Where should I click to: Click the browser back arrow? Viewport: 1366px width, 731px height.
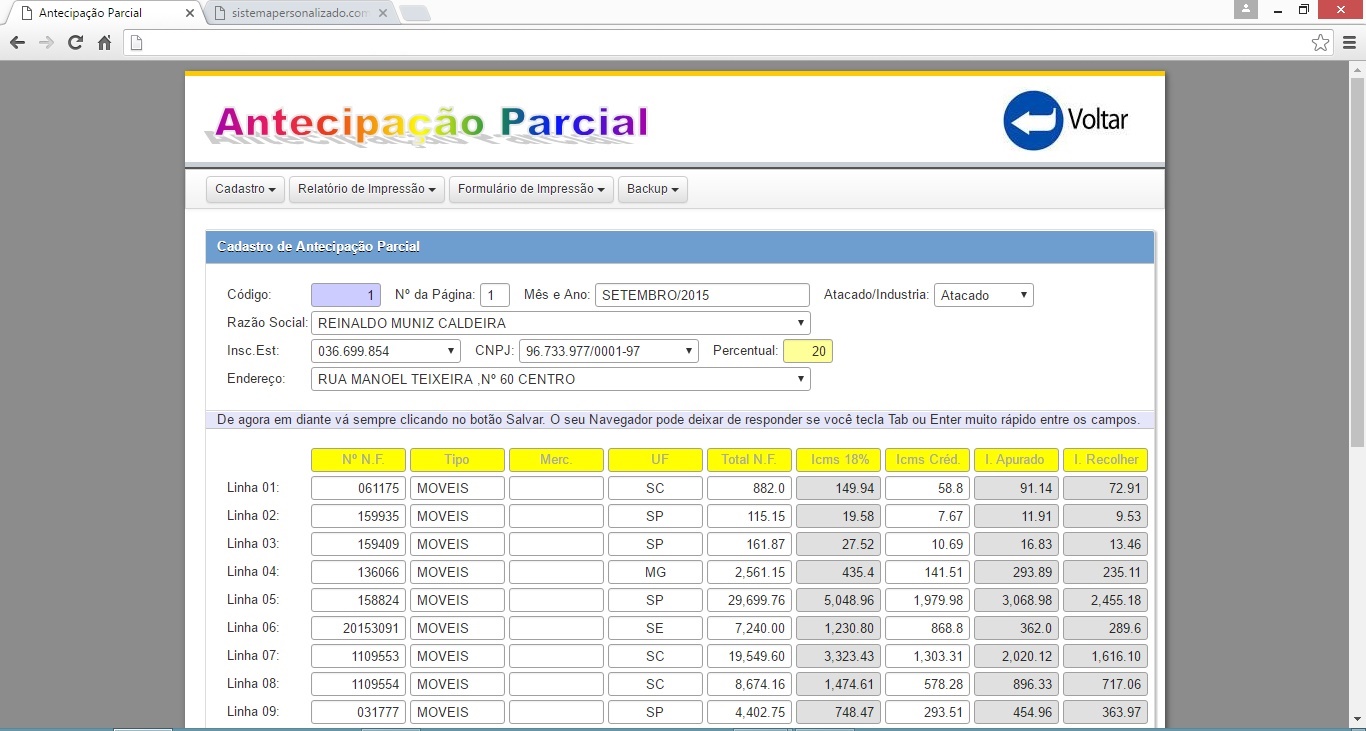coord(17,42)
